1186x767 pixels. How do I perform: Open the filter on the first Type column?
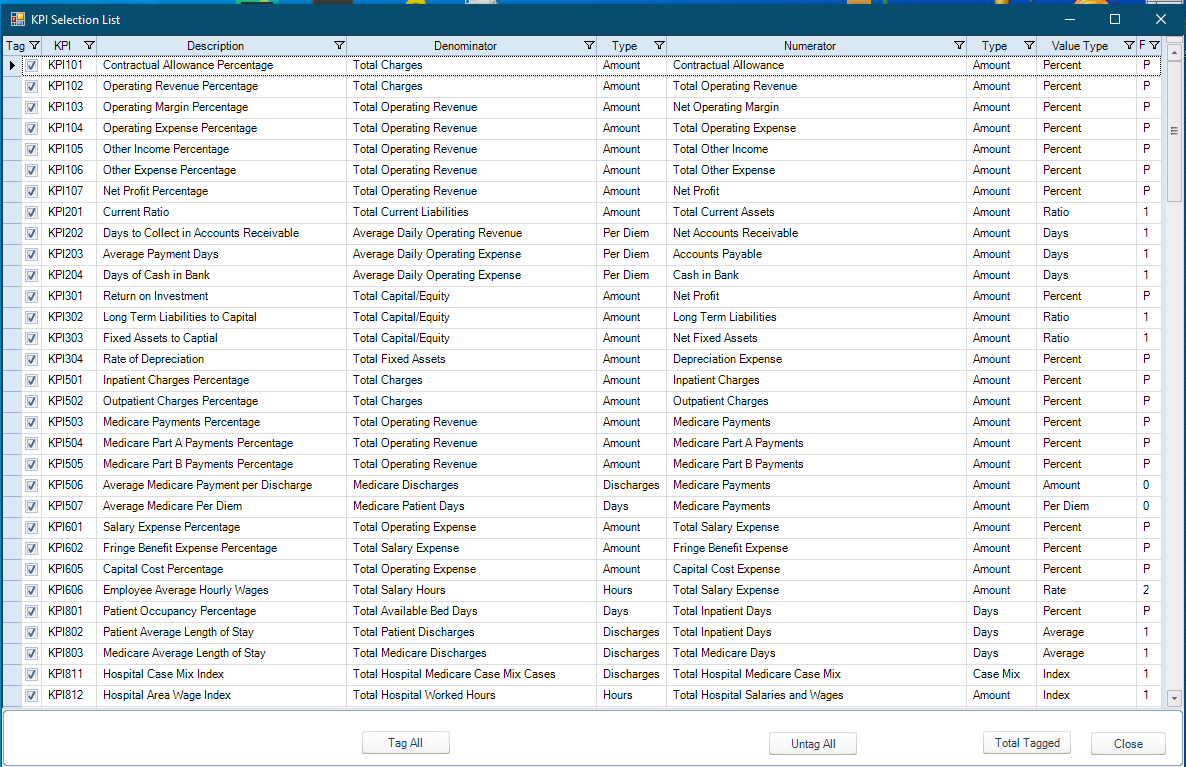pyautogui.click(x=659, y=45)
